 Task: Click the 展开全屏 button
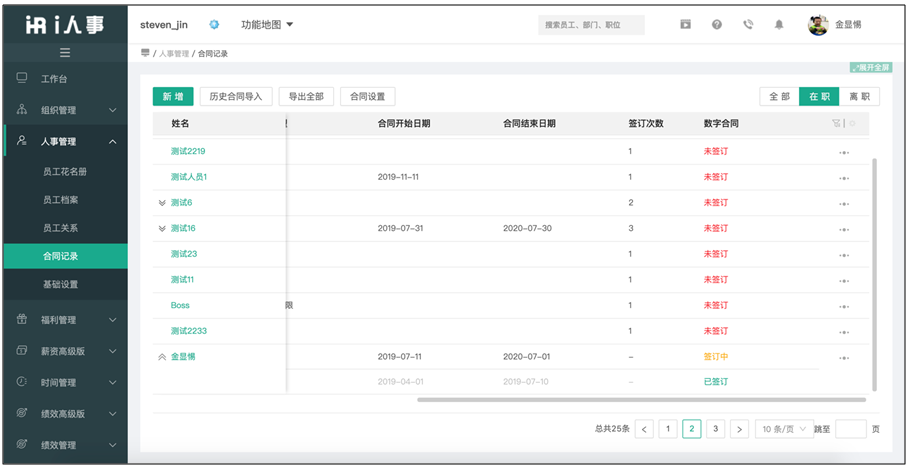coord(871,68)
